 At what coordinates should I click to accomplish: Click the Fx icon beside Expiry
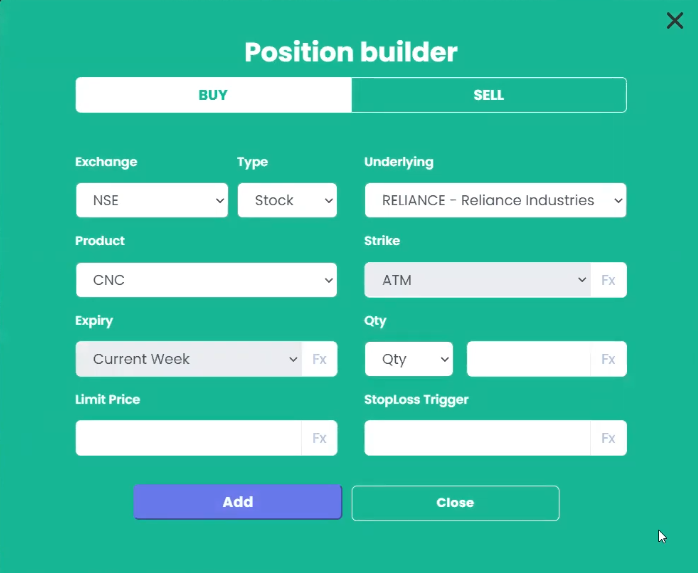319,359
